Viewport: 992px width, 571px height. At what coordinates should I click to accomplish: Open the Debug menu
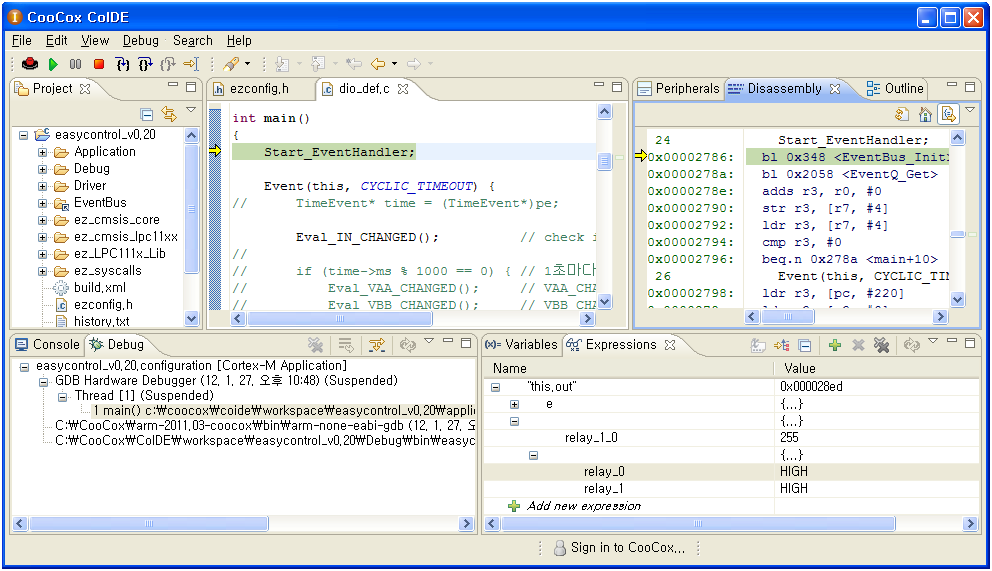[140, 40]
